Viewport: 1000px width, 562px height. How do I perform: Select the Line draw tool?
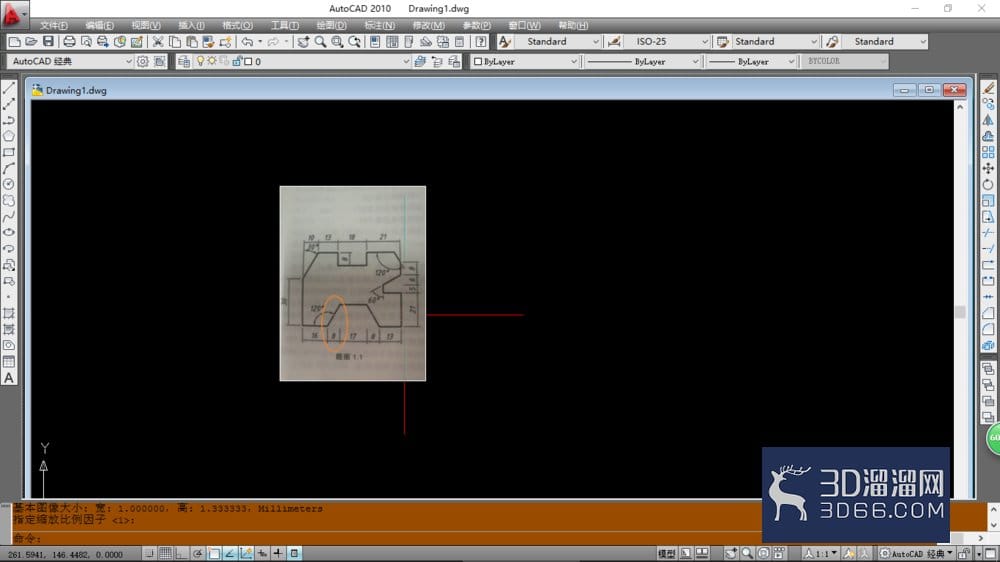click(x=9, y=87)
